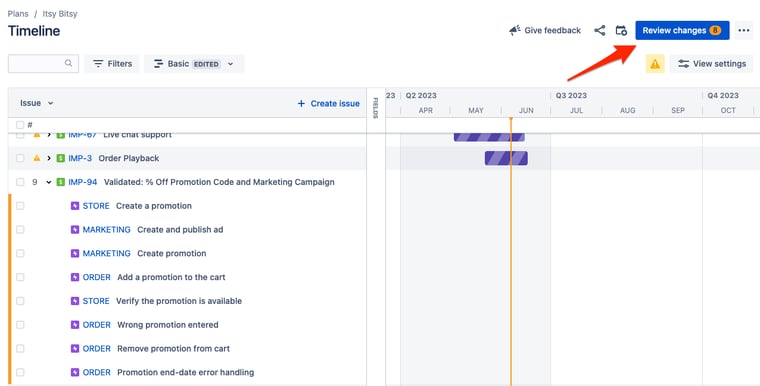The height and width of the screenshot is (386, 760).
Task: Go to Itsy Bitsy breadcrumb
Action: pyautogui.click(x=60, y=14)
